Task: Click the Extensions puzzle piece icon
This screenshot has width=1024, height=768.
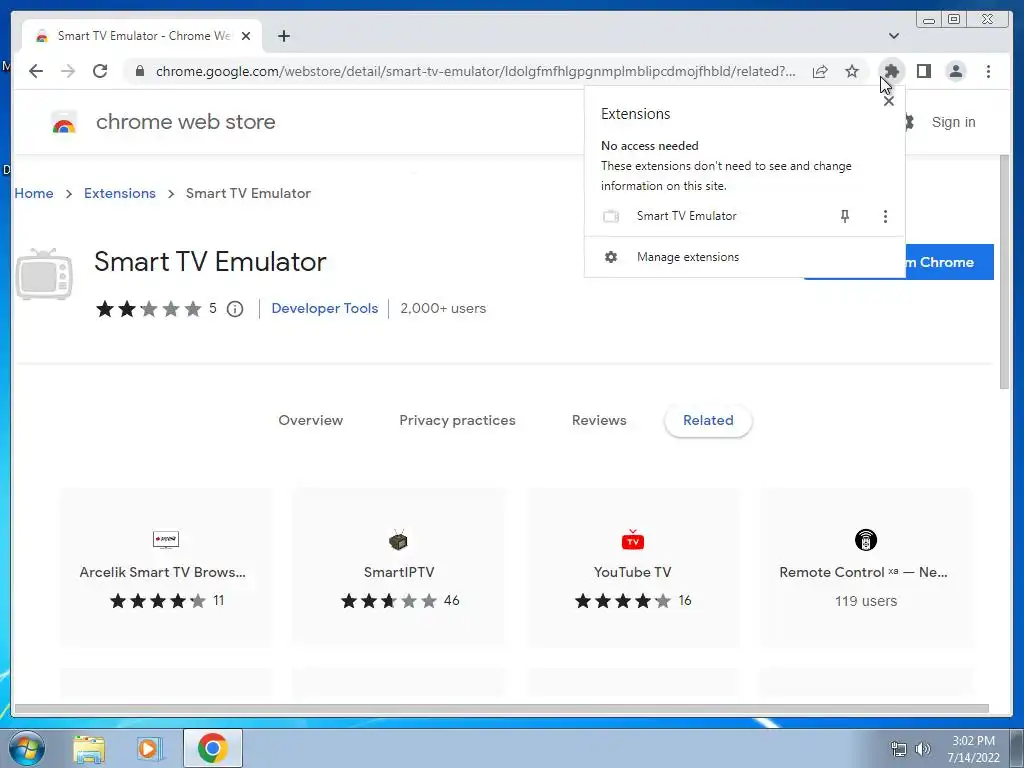Action: [x=891, y=71]
